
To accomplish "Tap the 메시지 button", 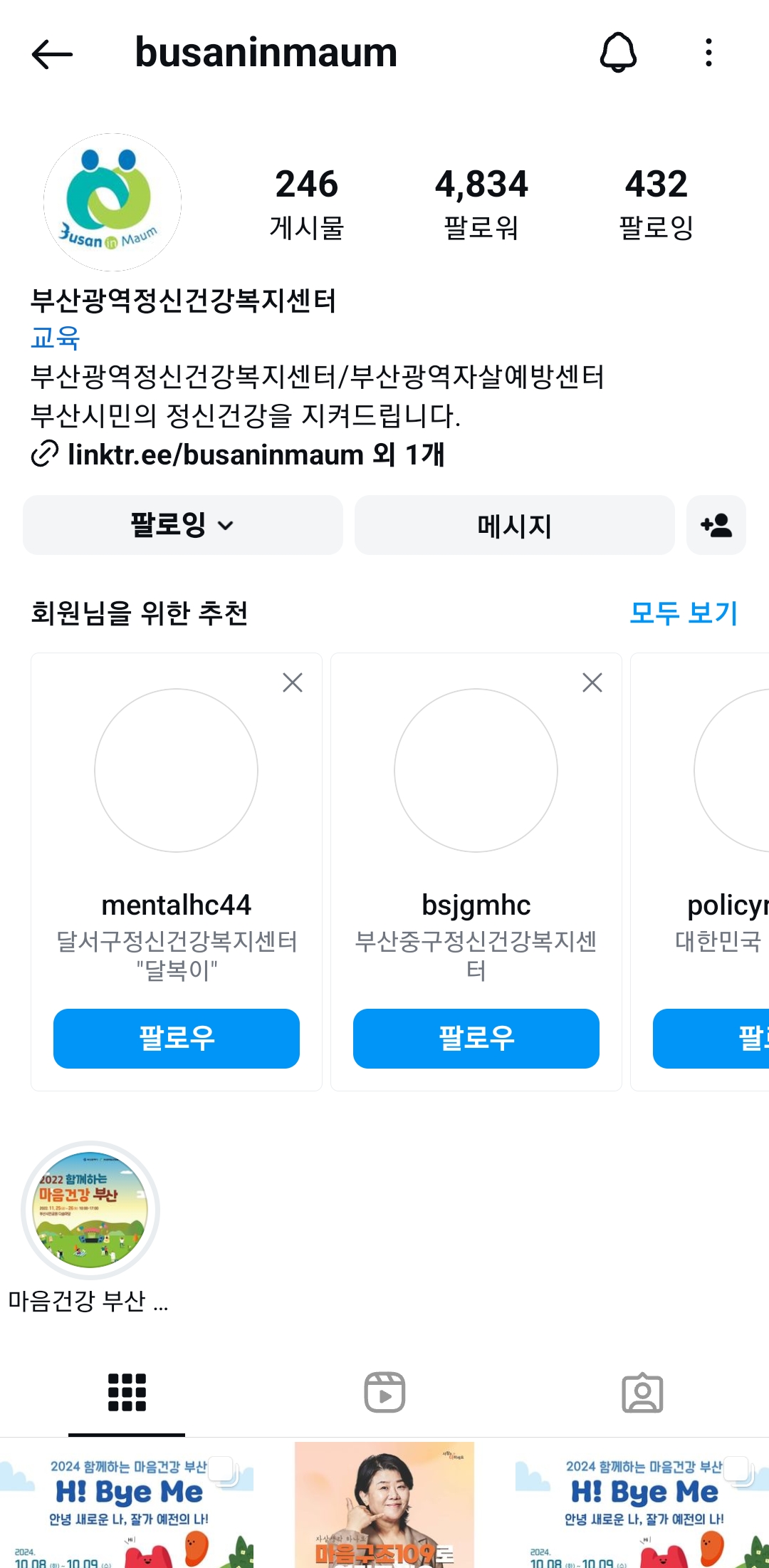I will (514, 525).
